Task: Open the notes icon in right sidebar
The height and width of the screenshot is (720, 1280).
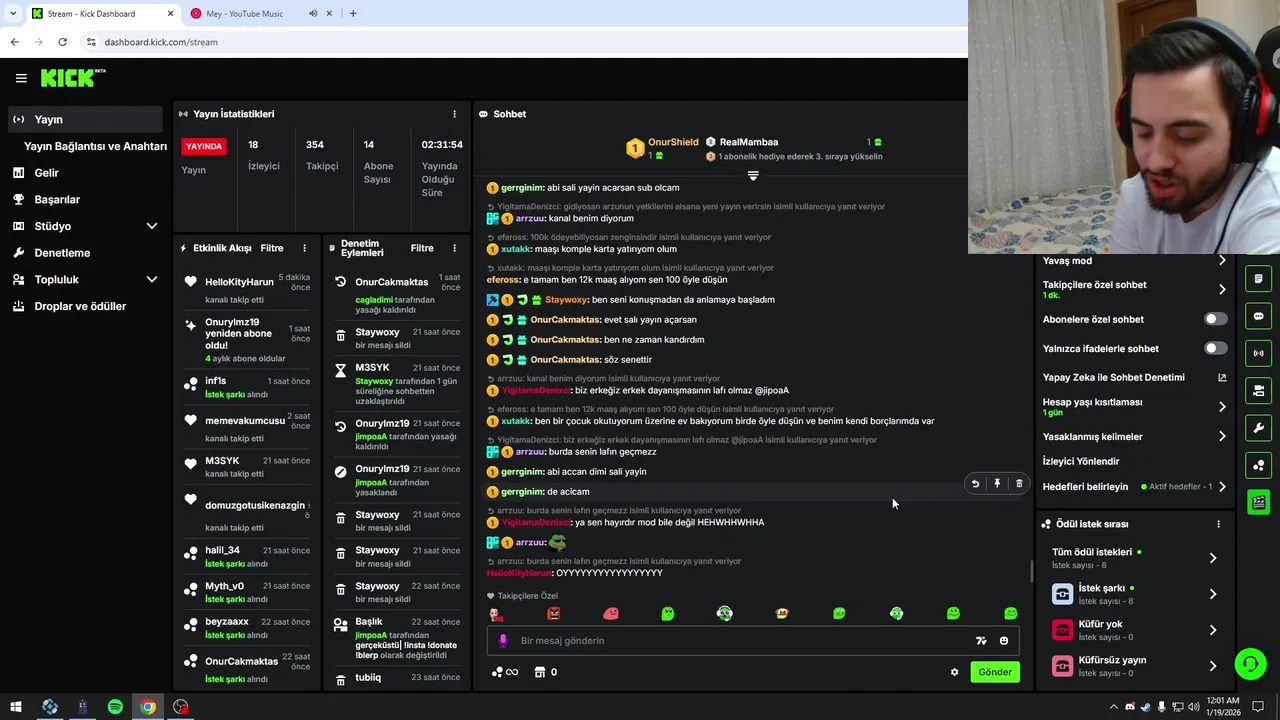Action: click(1259, 279)
